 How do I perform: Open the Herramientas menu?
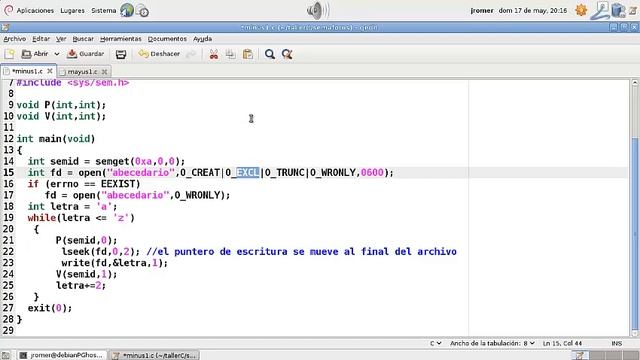click(121, 39)
